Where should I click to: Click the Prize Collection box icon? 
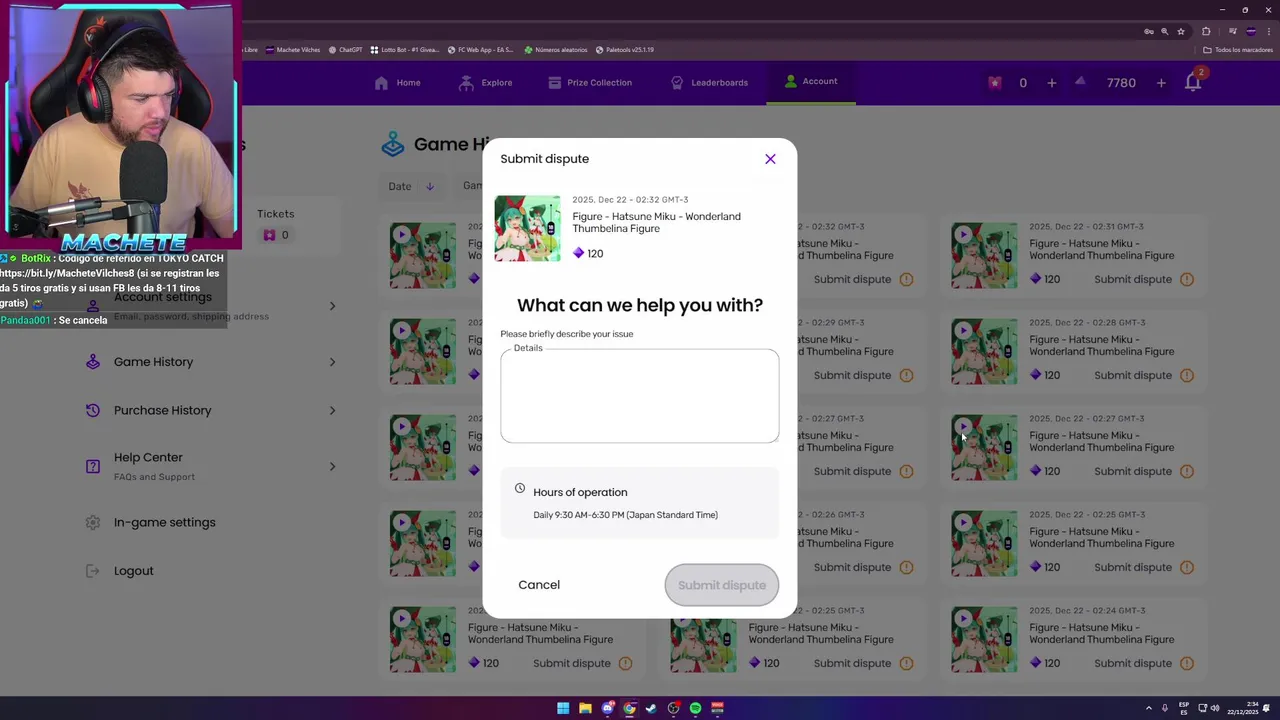point(554,83)
